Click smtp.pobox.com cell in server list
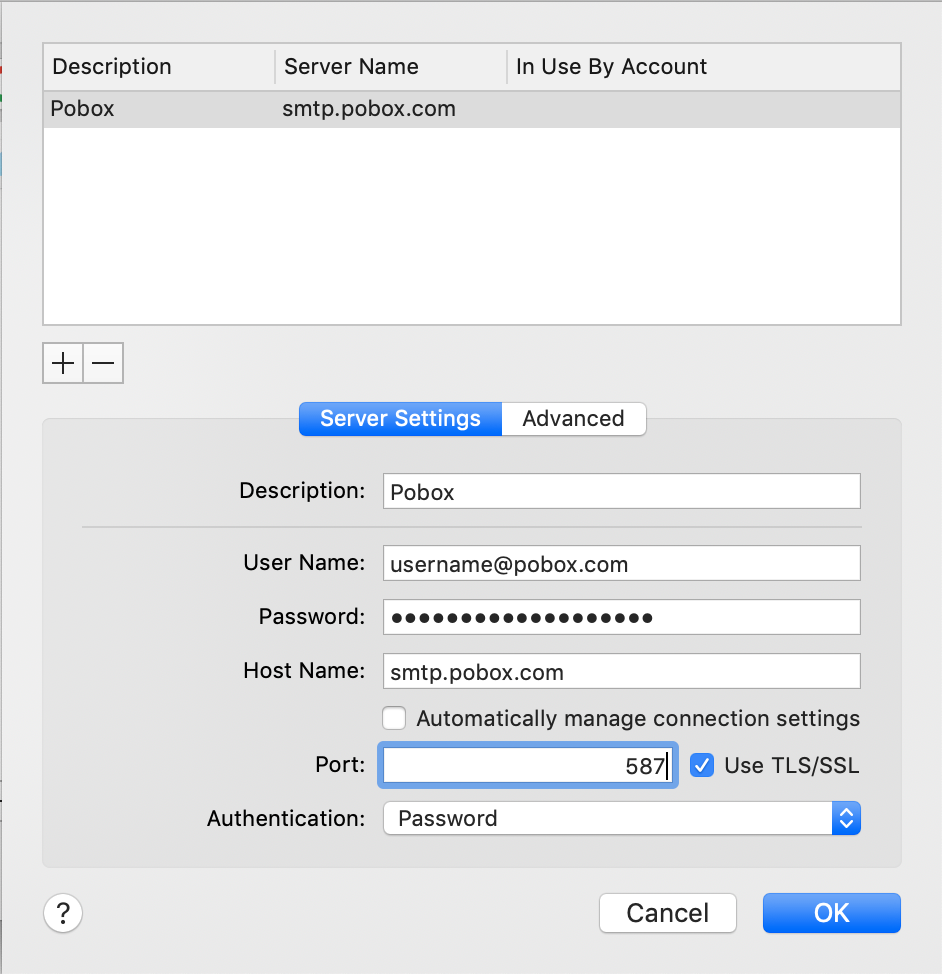 369,109
